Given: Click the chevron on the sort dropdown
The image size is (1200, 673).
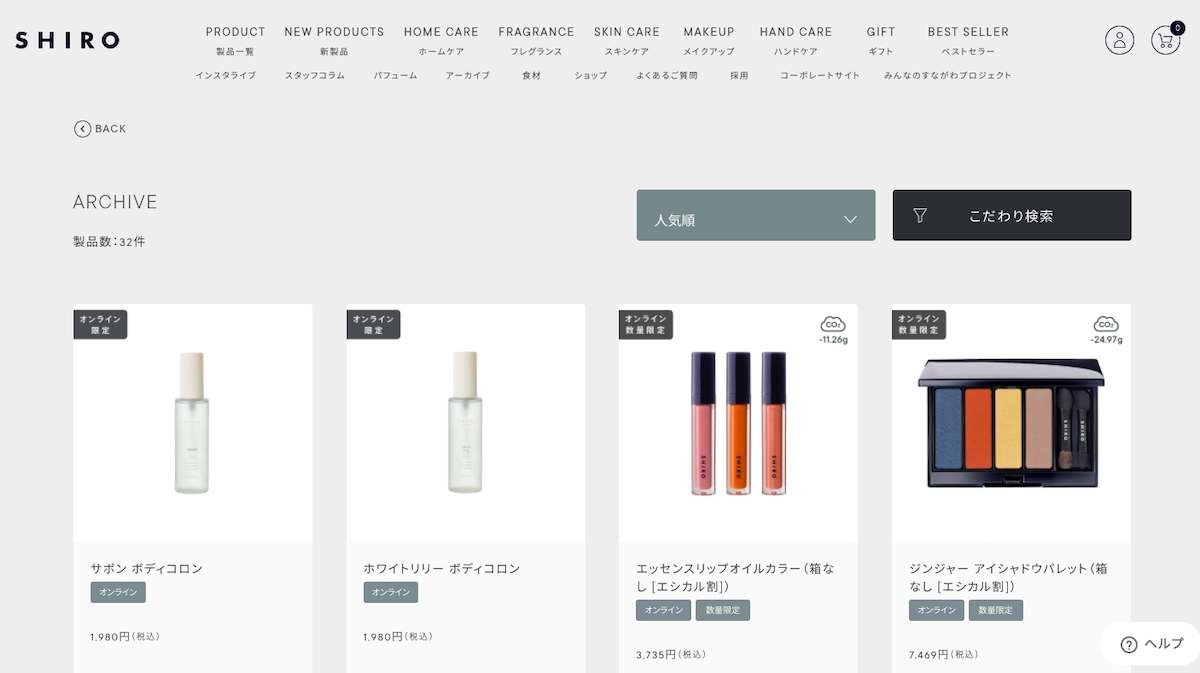Looking at the screenshot, I should [850, 220].
